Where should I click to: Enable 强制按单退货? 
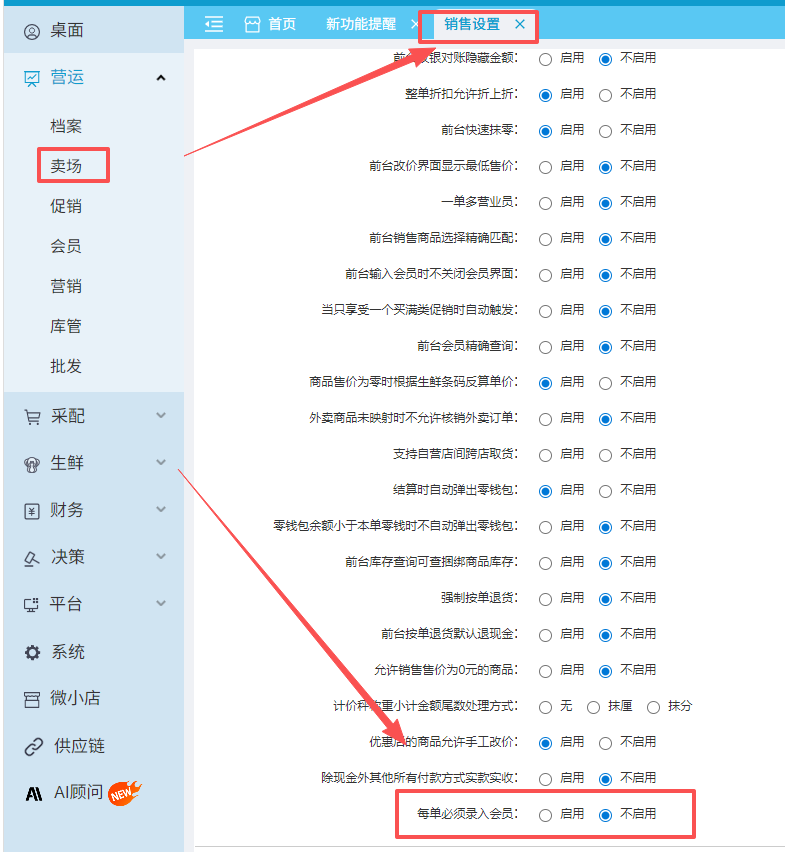pyautogui.click(x=545, y=599)
